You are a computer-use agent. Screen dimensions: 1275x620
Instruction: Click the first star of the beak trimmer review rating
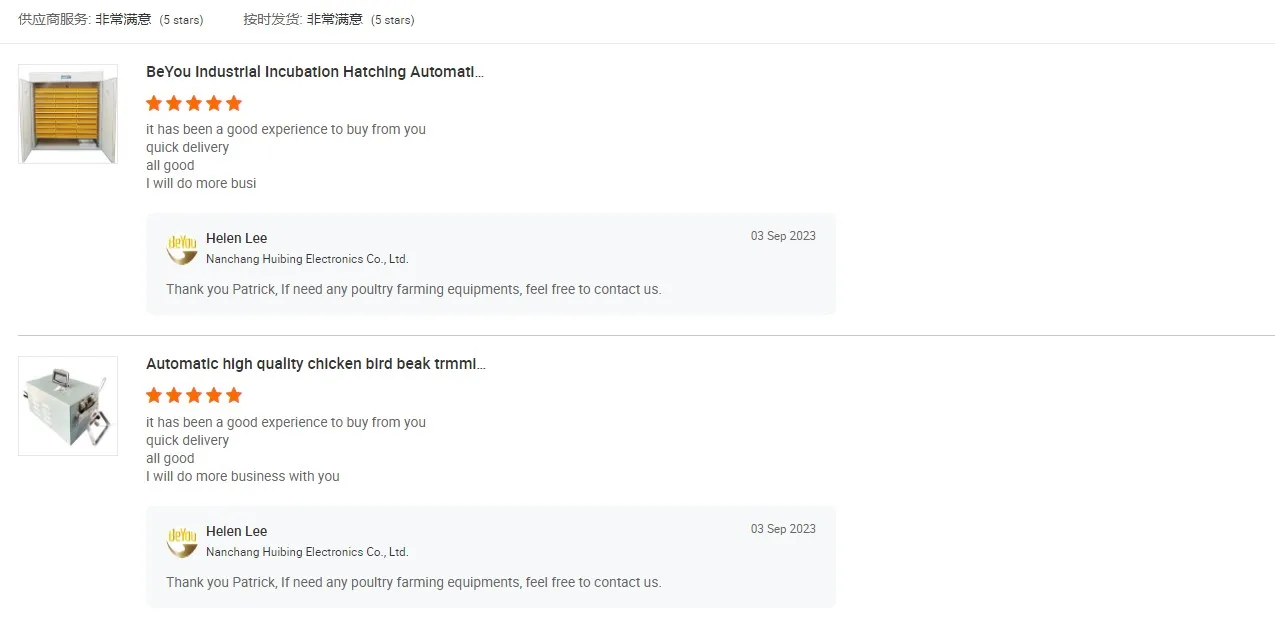(154, 395)
